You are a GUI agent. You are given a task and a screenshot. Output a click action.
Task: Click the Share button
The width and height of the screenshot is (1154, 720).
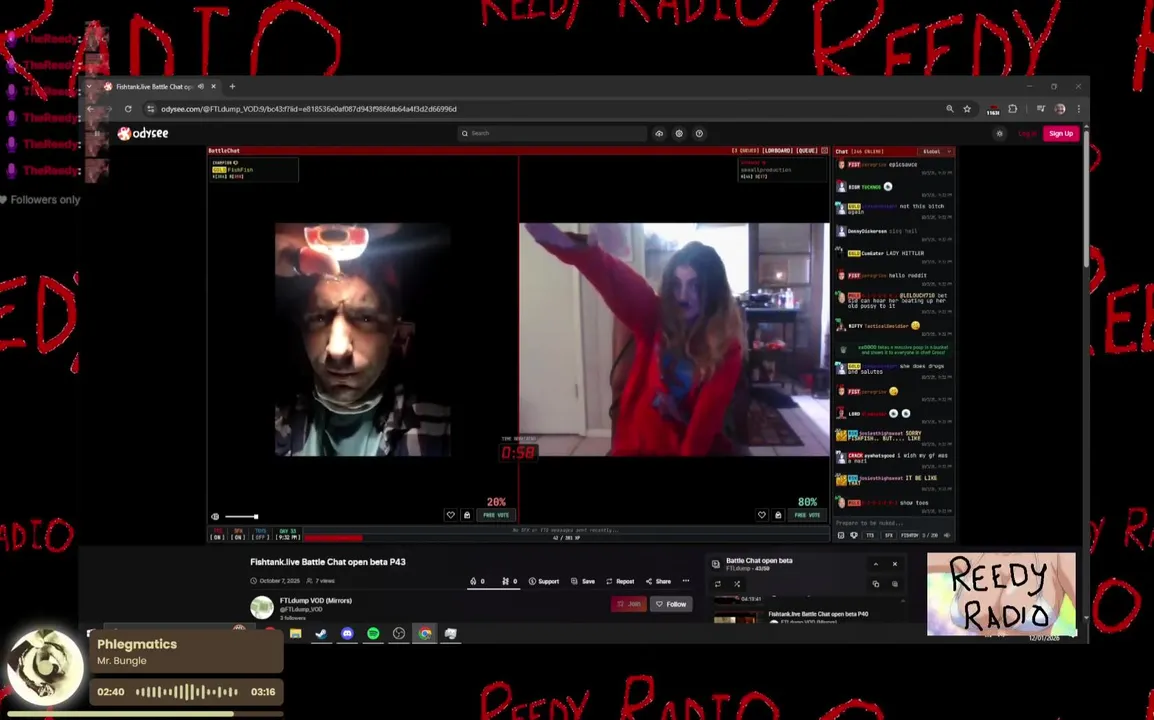[x=659, y=581]
